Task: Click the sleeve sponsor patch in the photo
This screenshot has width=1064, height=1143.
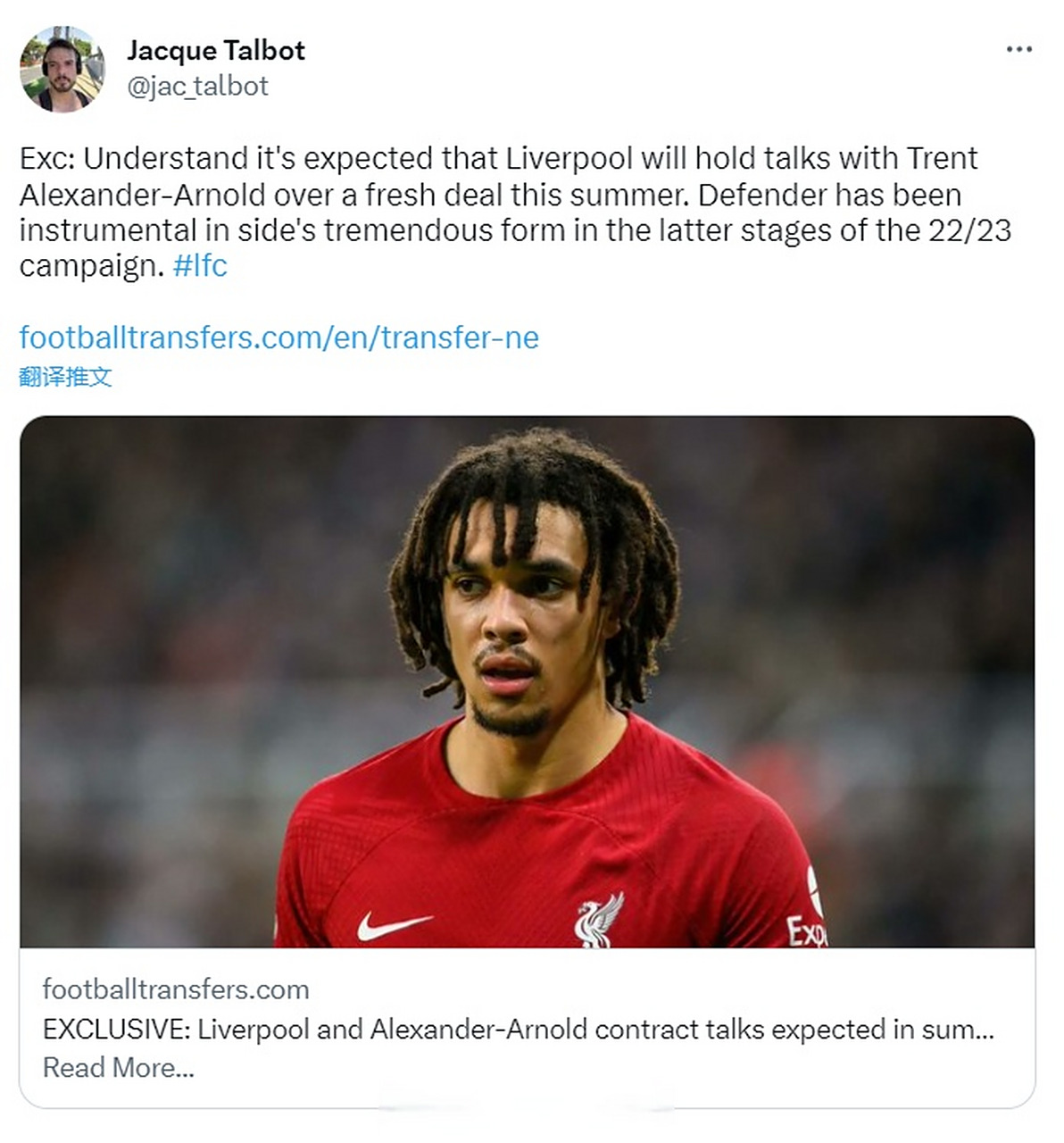Action: point(807,929)
